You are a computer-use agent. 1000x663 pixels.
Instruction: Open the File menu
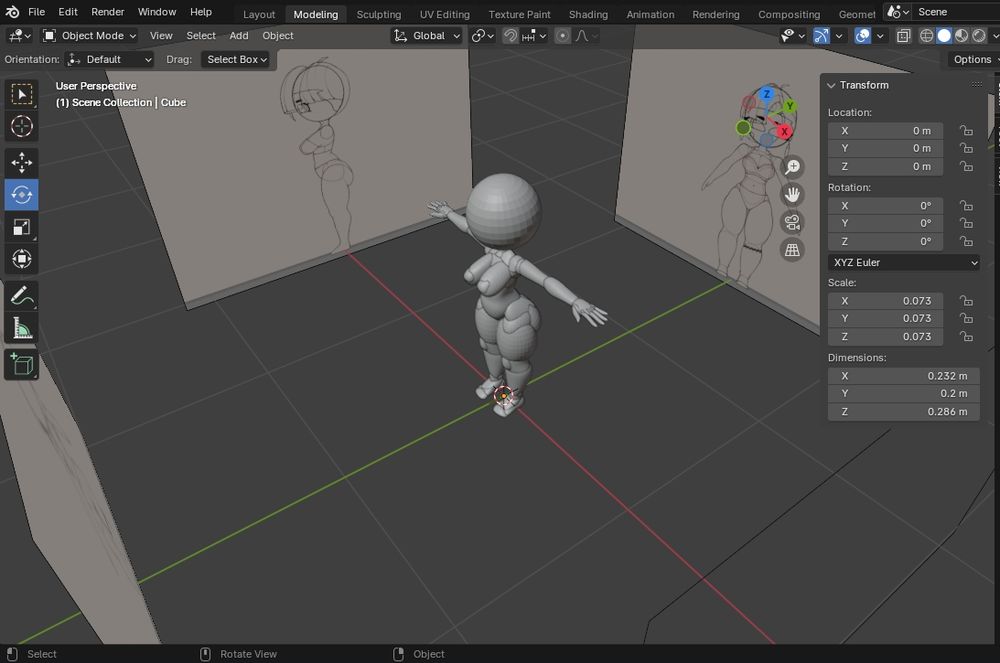(36, 11)
